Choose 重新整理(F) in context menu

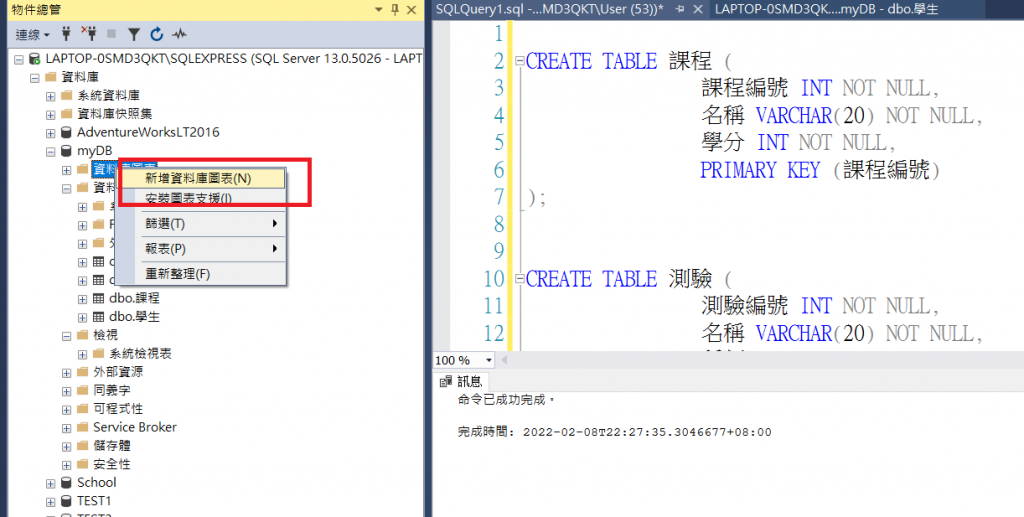click(x=202, y=274)
